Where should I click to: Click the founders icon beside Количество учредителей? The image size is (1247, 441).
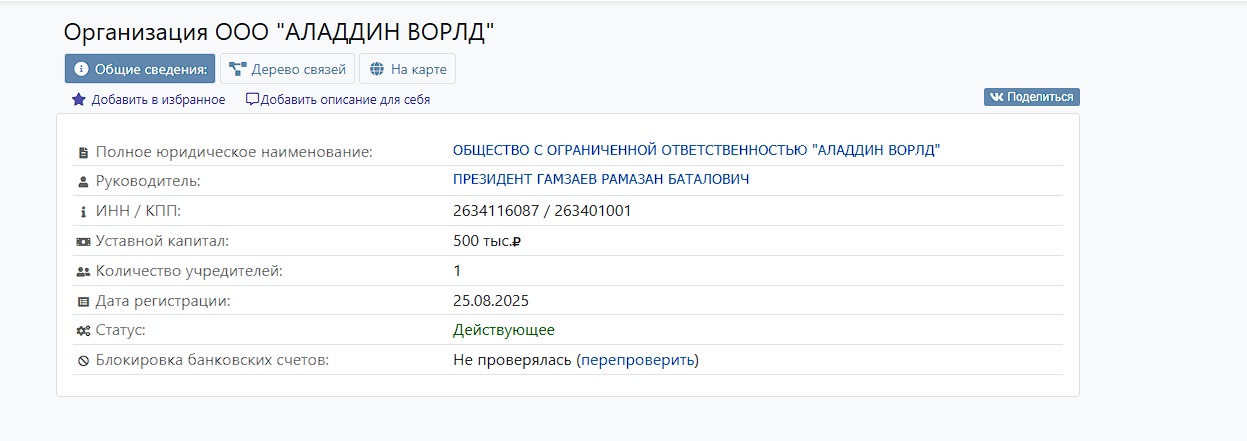[x=83, y=272]
